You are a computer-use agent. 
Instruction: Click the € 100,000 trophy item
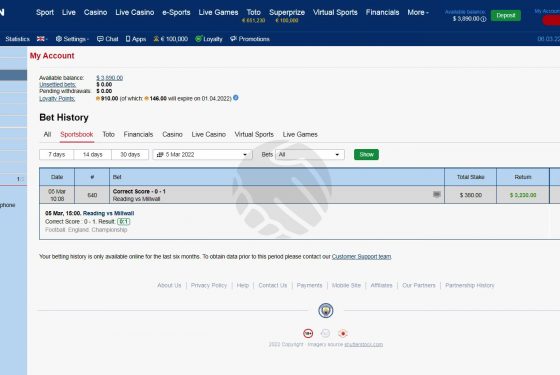pos(171,39)
